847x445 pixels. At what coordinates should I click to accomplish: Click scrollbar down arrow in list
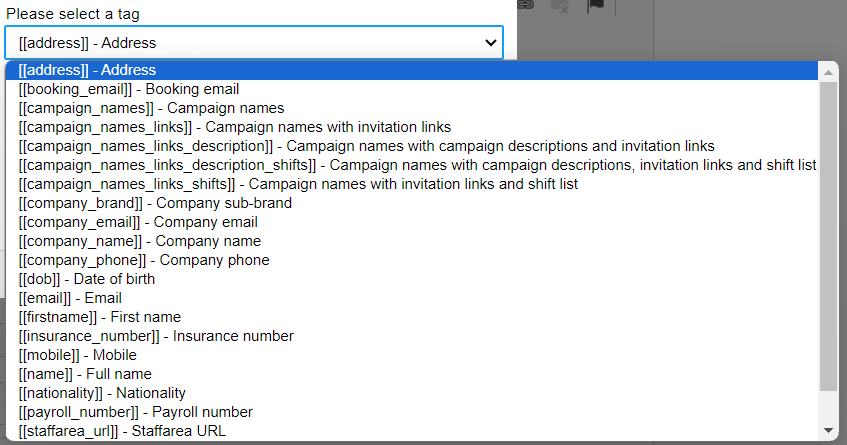(828, 430)
